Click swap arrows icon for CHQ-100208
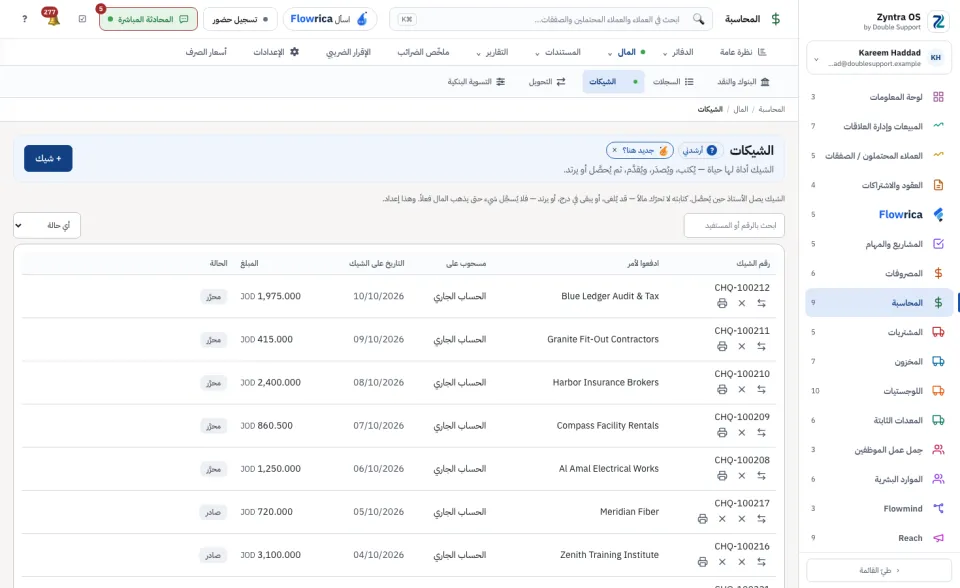 761,476
